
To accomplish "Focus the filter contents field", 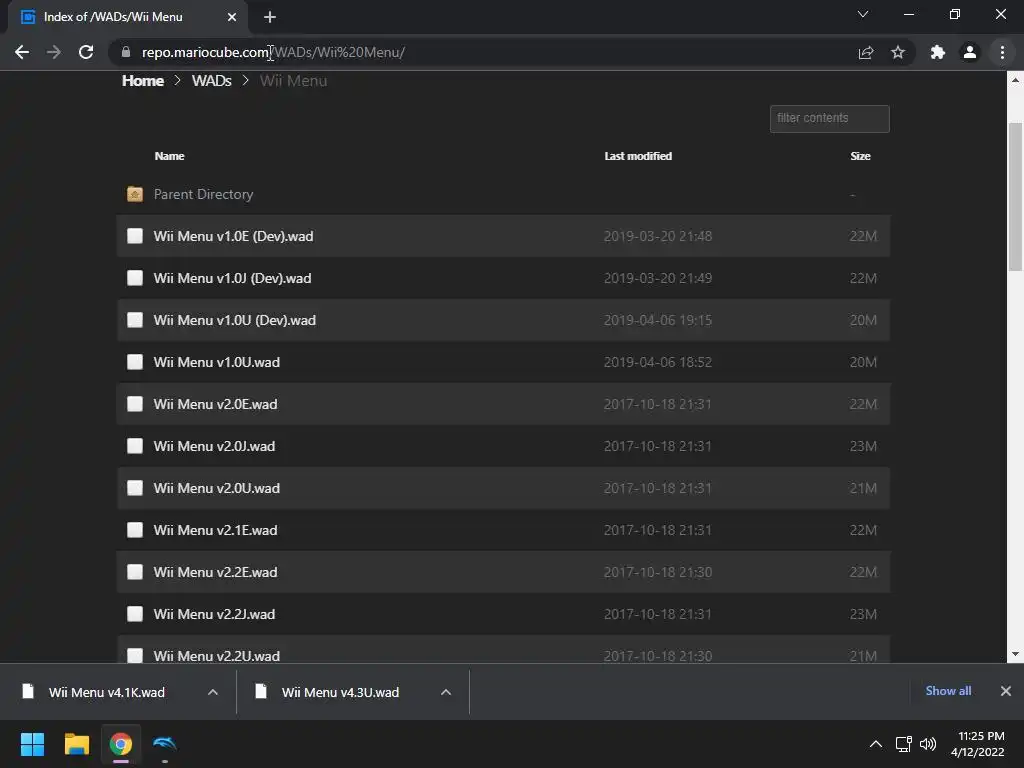I will click(x=829, y=119).
